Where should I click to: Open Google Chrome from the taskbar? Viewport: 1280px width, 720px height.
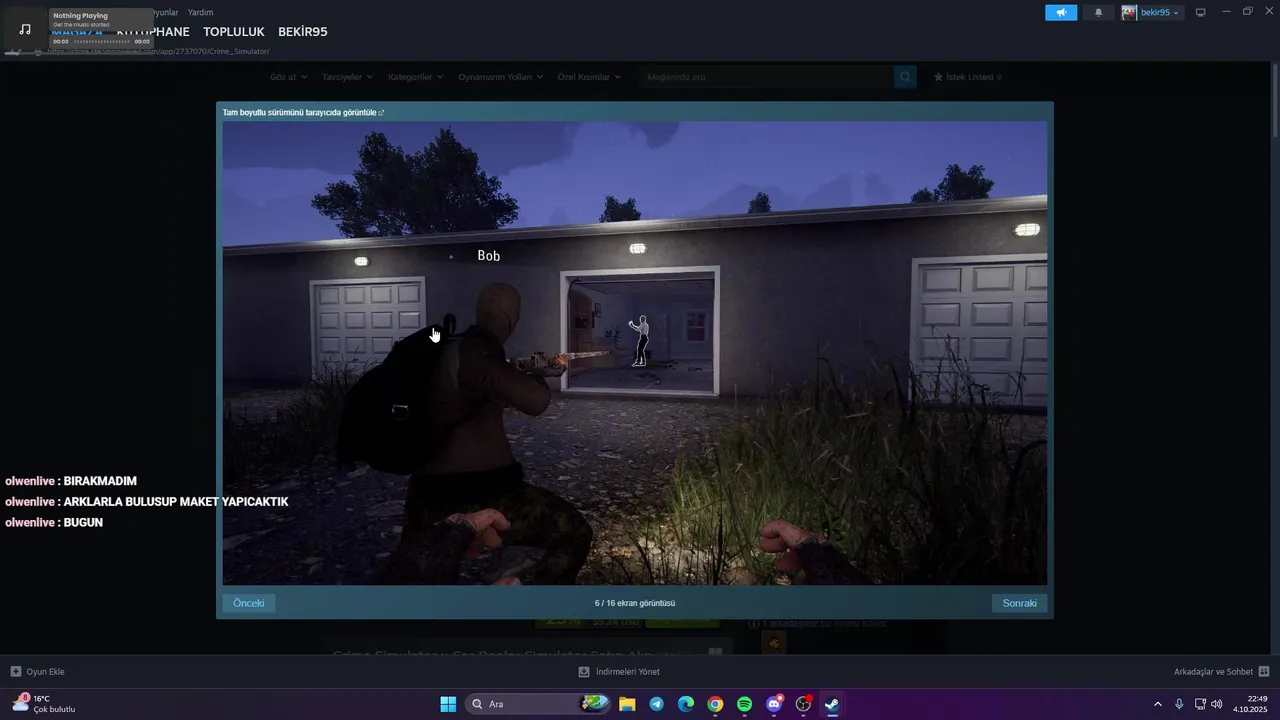[x=715, y=704]
